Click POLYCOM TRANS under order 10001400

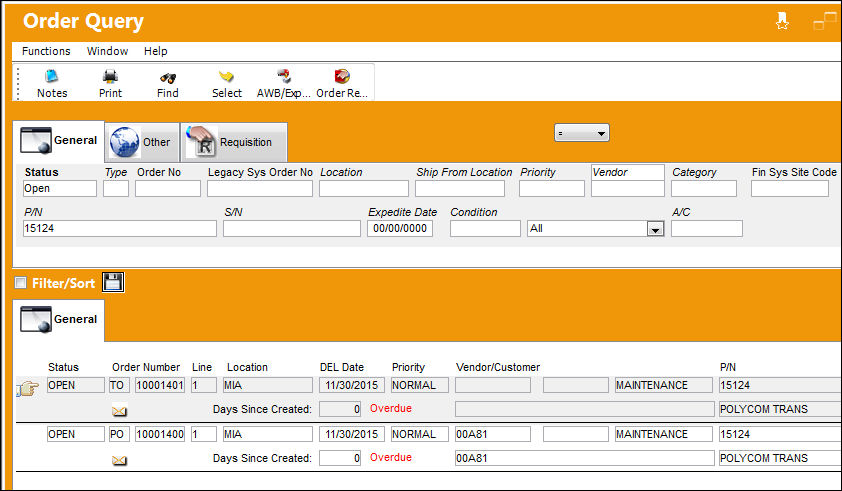pyautogui.click(x=780, y=458)
